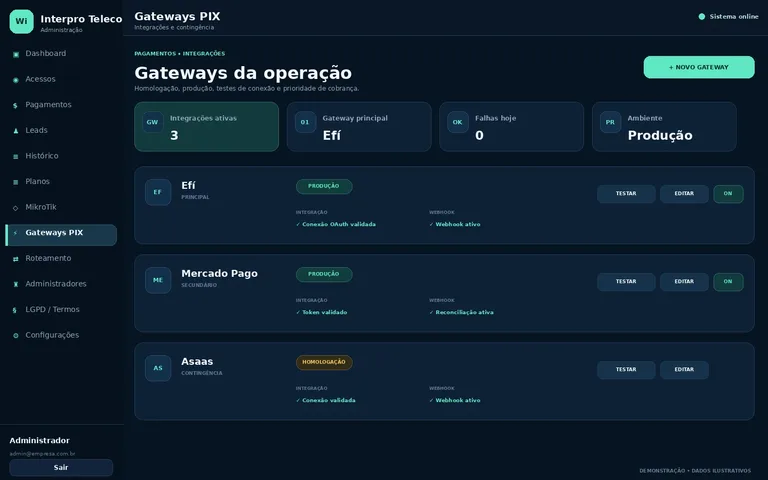Click the GW badge on Integrações ativas
Image resolution: width=768 pixels, height=480 pixels.
pos(152,122)
